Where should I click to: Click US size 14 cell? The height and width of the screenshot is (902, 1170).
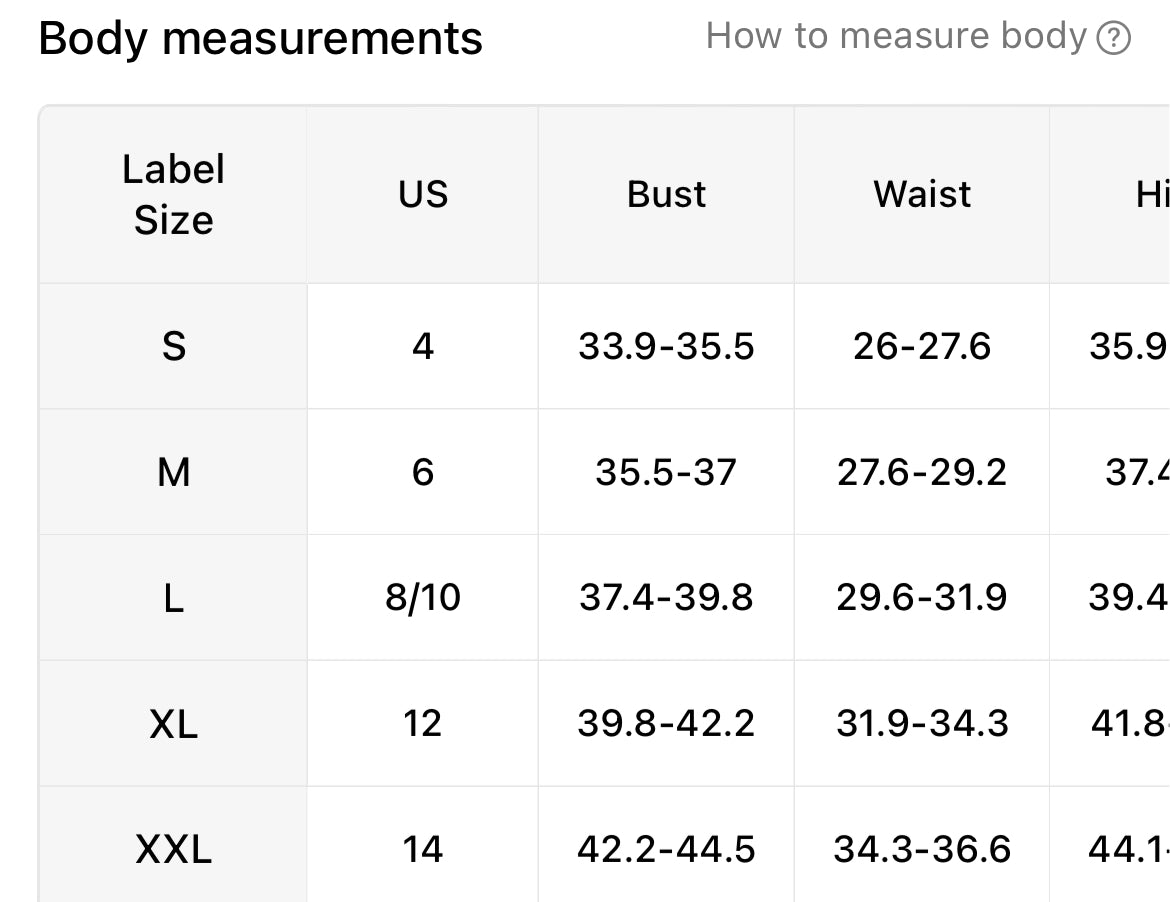(422, 849)
